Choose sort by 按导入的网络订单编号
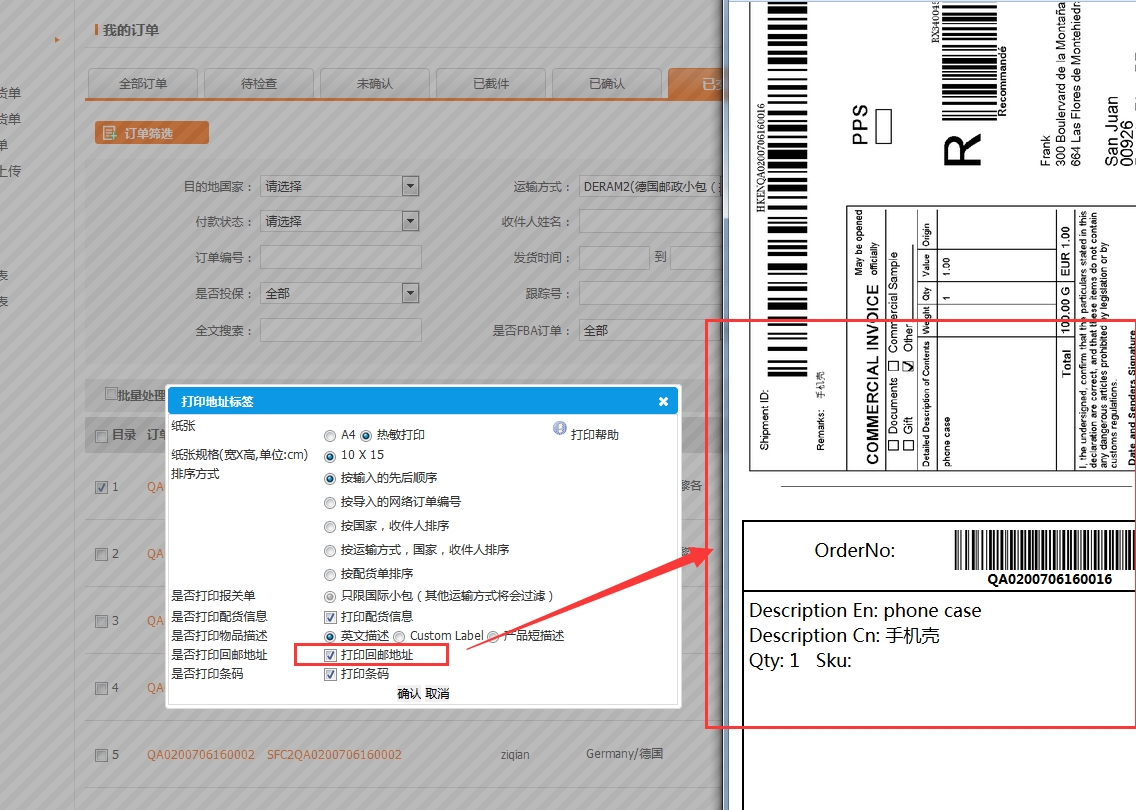The image size is (1136, 810). point(330,502)
